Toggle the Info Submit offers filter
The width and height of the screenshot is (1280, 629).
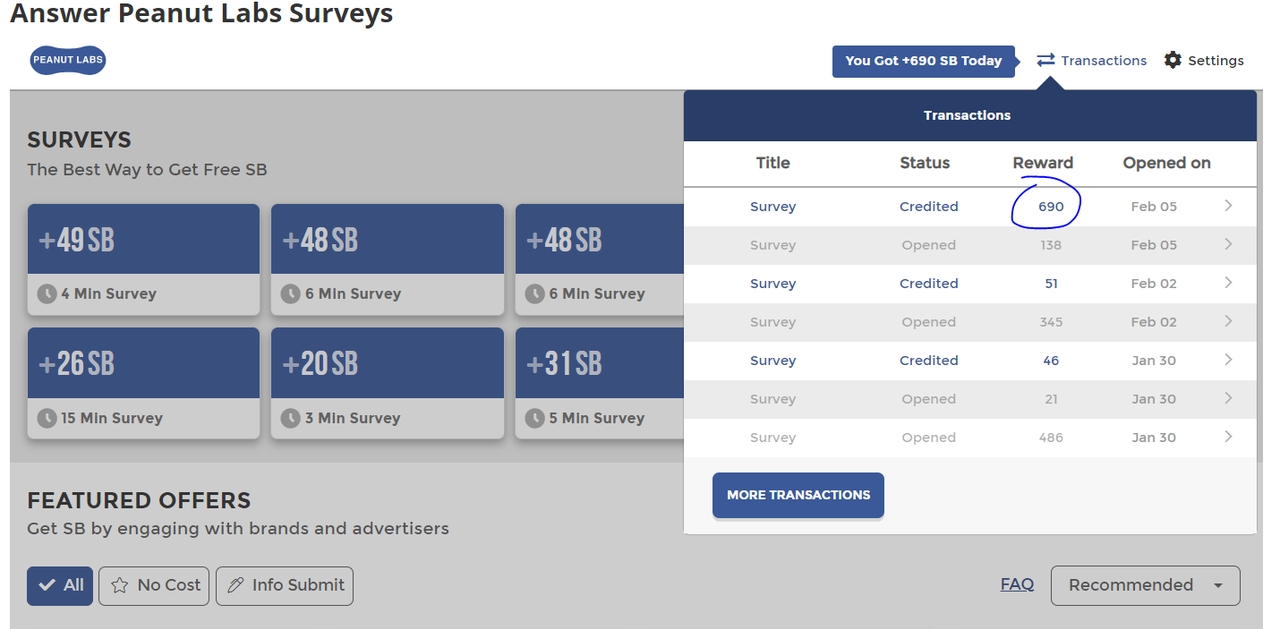(x=284, y=586)
